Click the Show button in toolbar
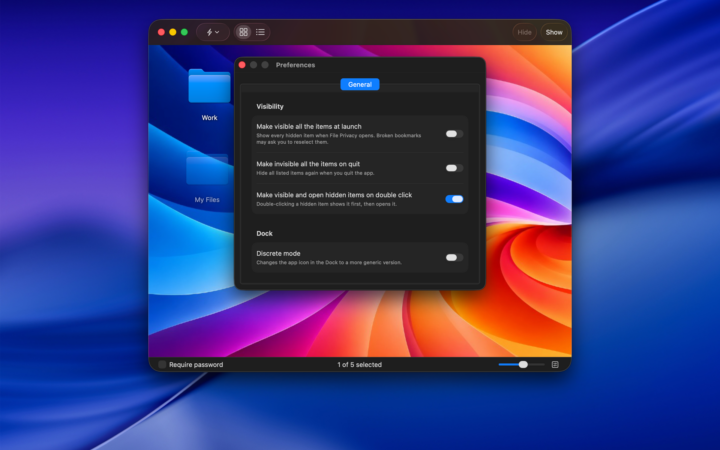This screenshot has width=720, height=450. coord(554,32)
